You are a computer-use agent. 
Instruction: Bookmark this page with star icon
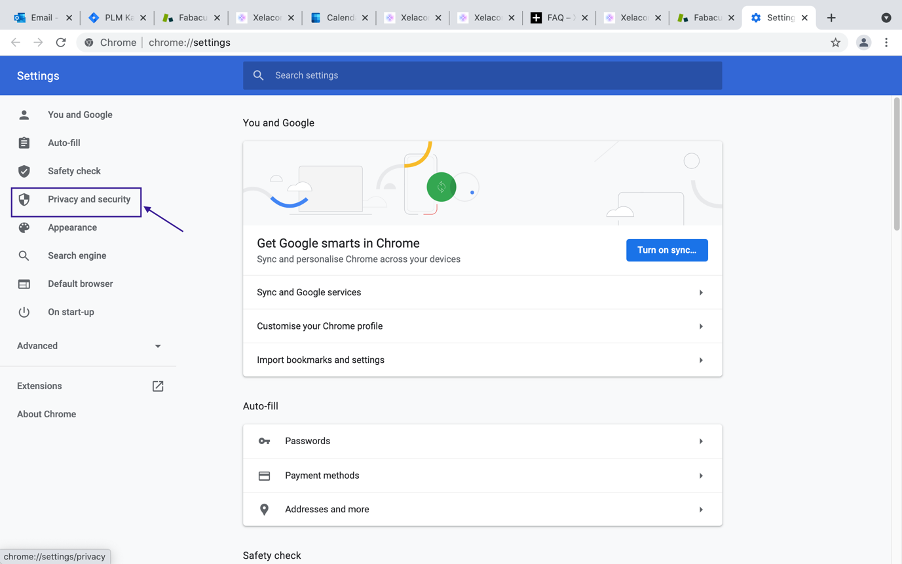point(835,43)
